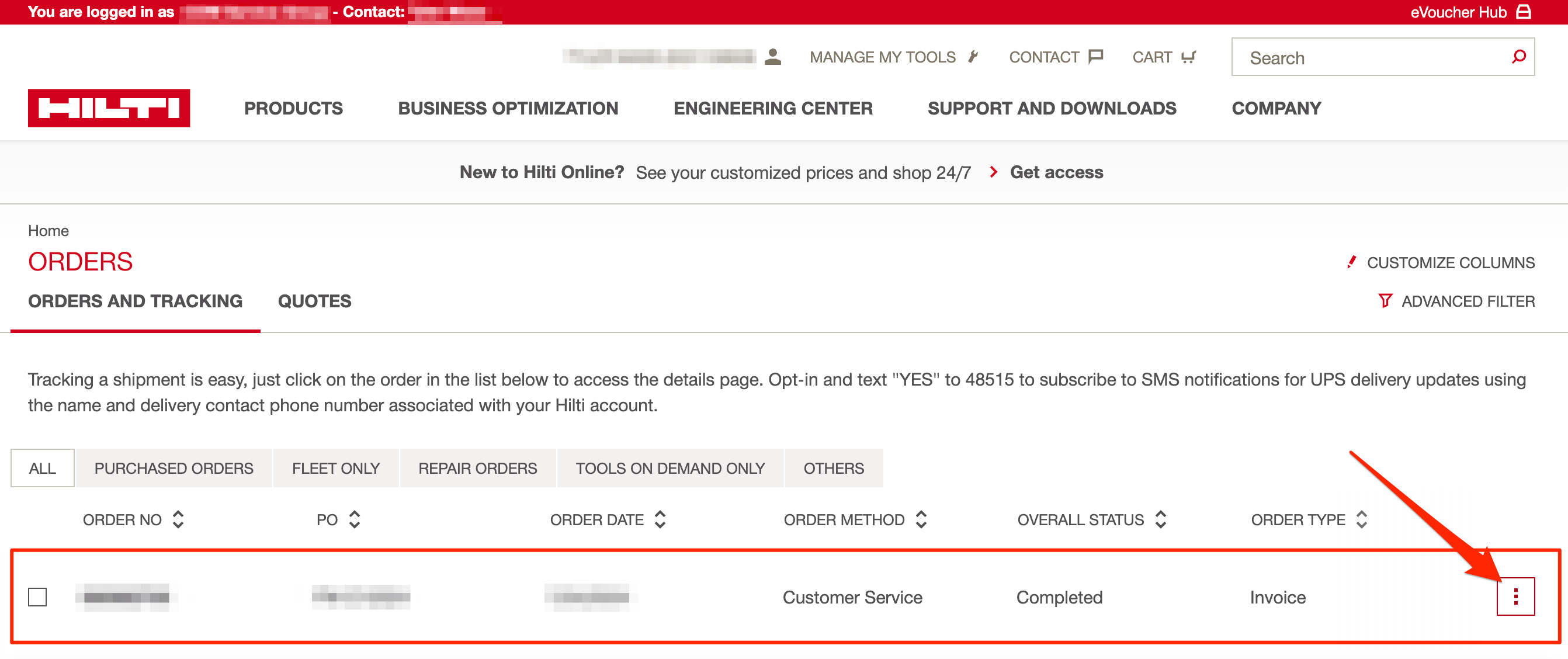The height and width of the screenshot is (659, 1568).
Task: Sort by Order Date column arrows
Action: click(x=660, y=519)
